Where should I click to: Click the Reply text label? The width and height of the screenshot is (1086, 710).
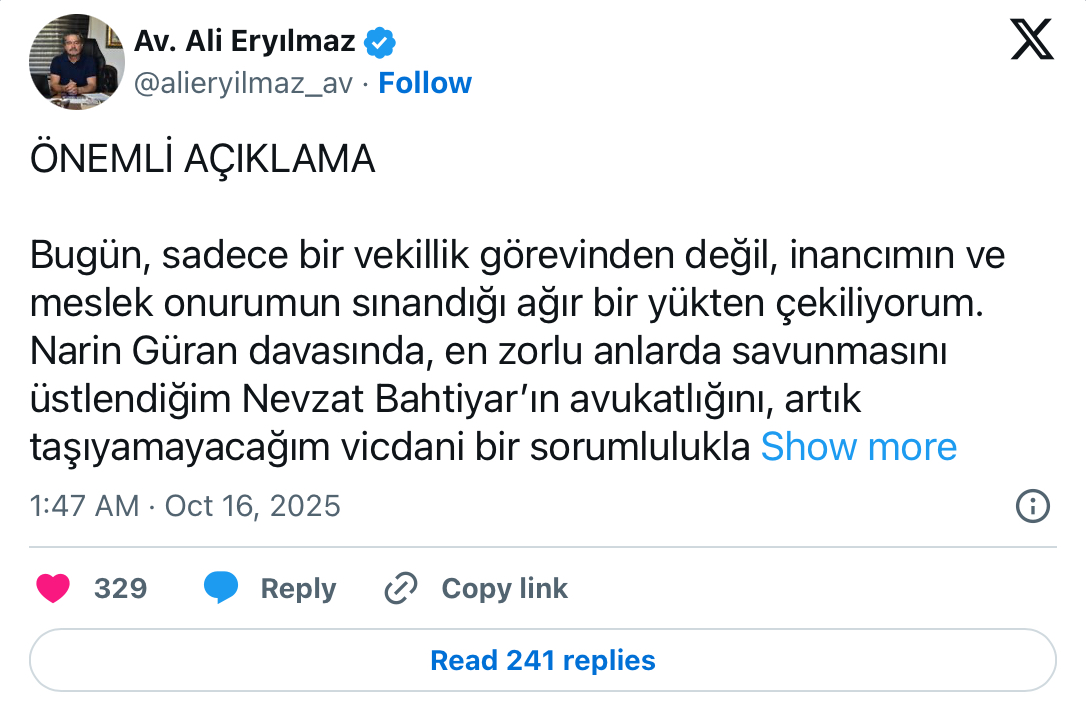(x=298, y=589)
